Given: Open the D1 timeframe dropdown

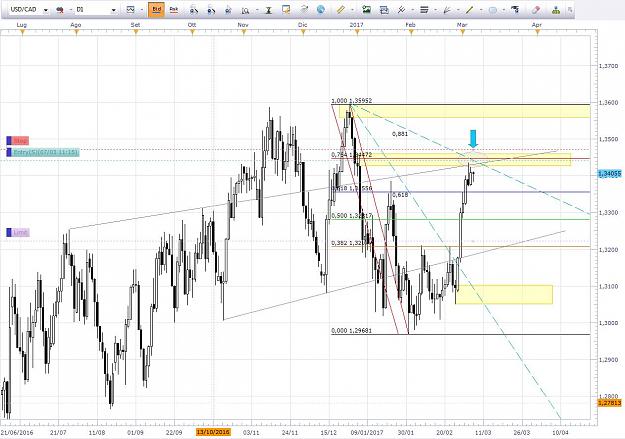Looking at the screenshot, I should click(x=114, y=10).
